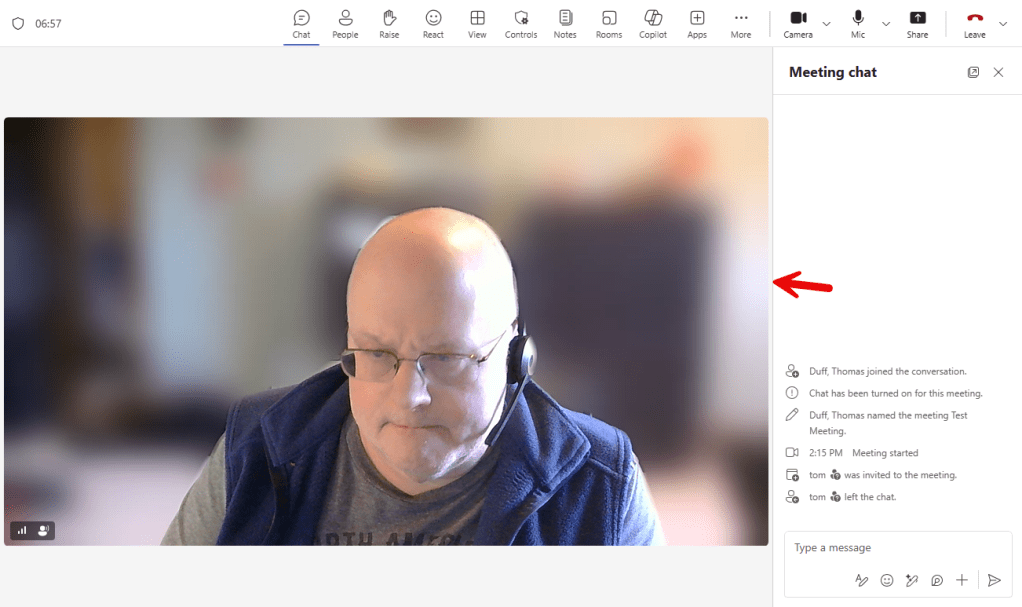Open the More actions menu
This screenshot has height=607, width=1022.
pyautogui.click(x=741, y=23)
